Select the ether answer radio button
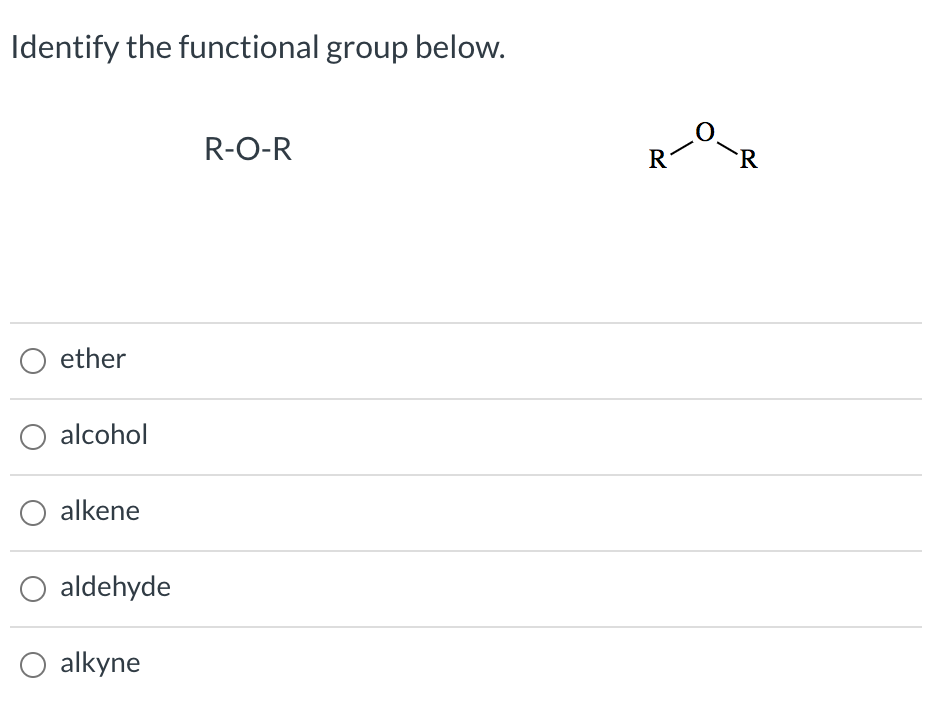The height and width of the screenshot is (722, 938). click(33, 361)
